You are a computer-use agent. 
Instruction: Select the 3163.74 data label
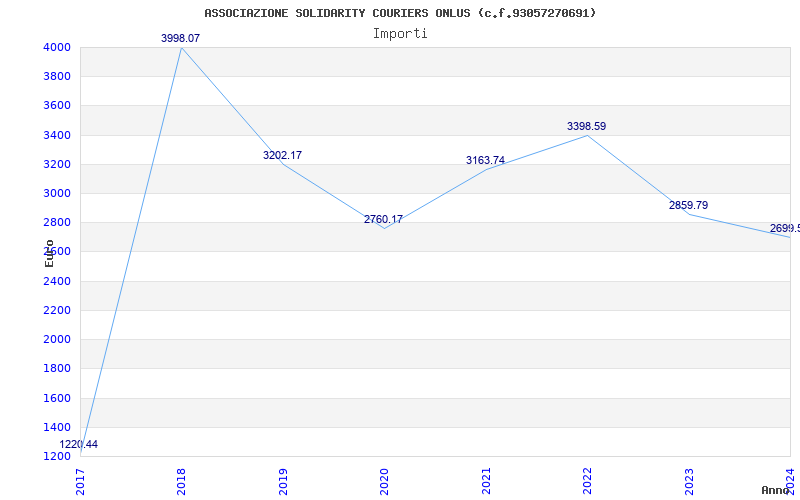click(486, 160)
